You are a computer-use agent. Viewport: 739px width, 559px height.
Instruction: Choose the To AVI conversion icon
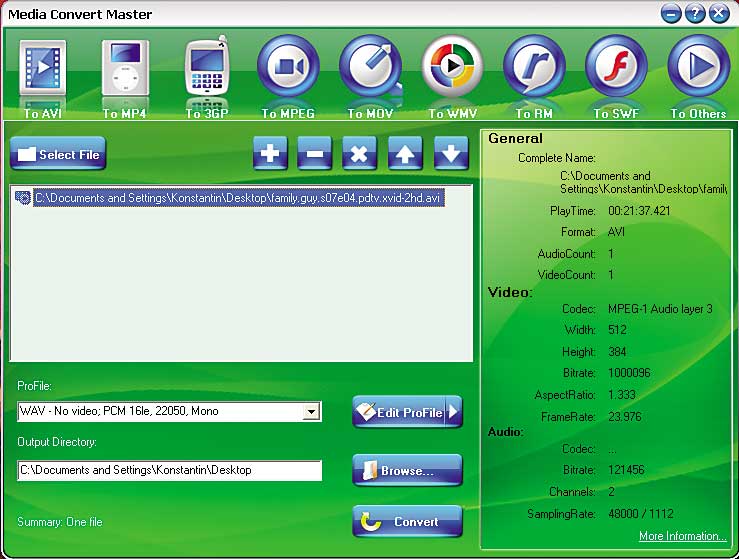point(42,68)
